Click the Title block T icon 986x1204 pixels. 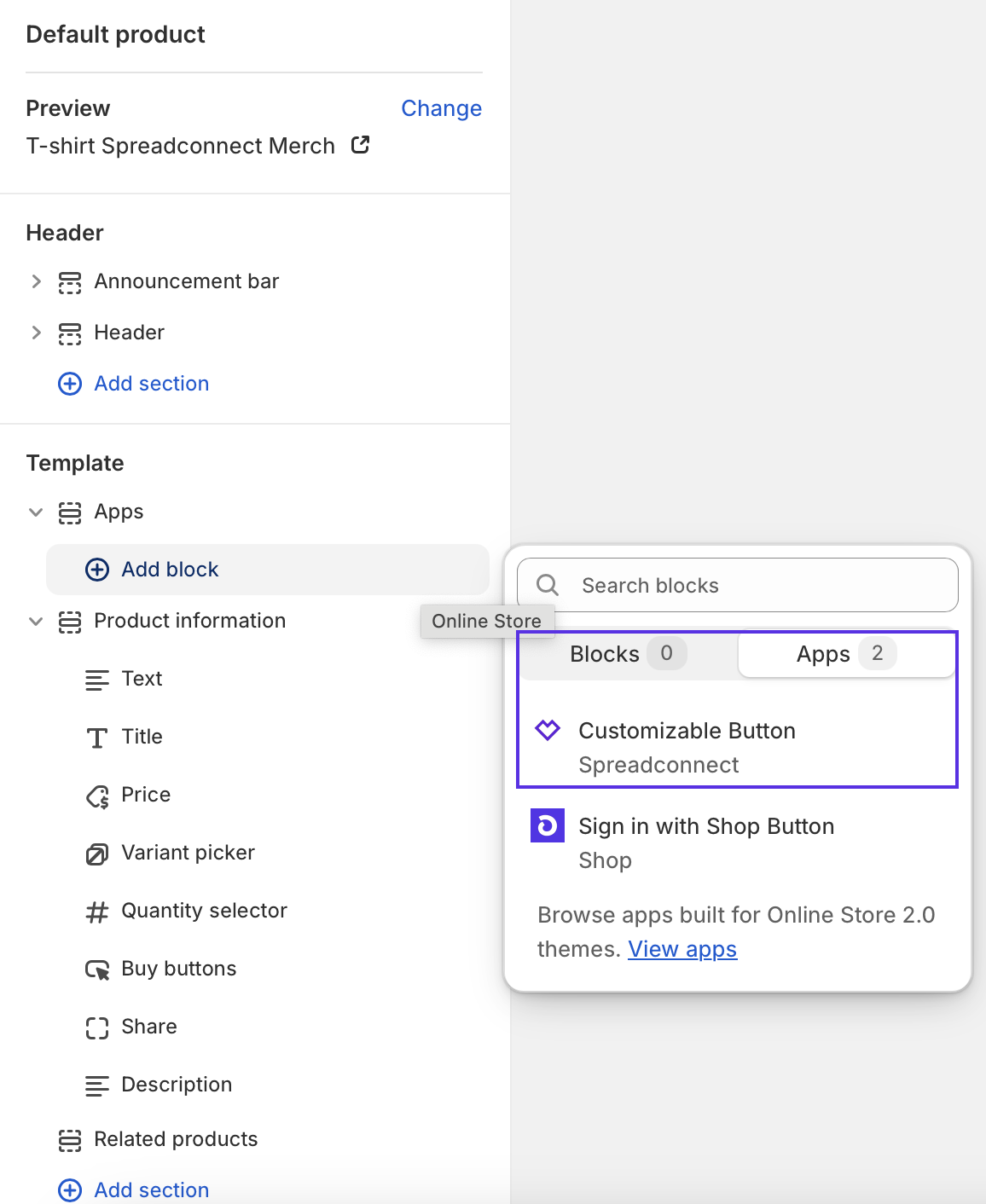point(97,738)
